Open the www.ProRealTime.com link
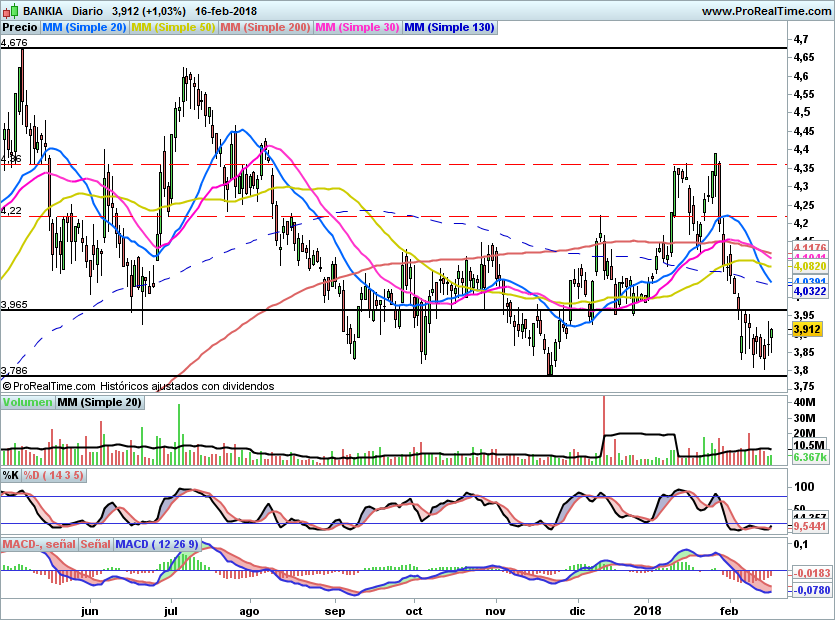This screenshot has height=620, width=835. (766, 11)
